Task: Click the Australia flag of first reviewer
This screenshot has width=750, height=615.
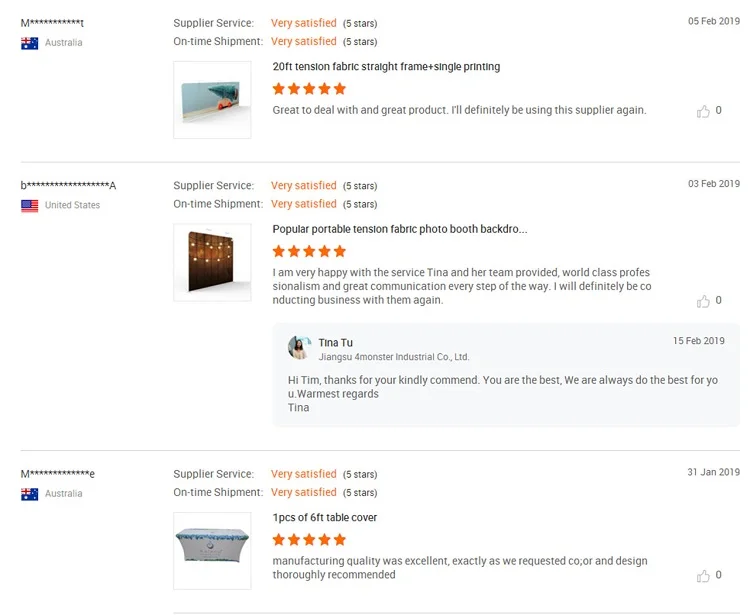Action: (30, 43)
